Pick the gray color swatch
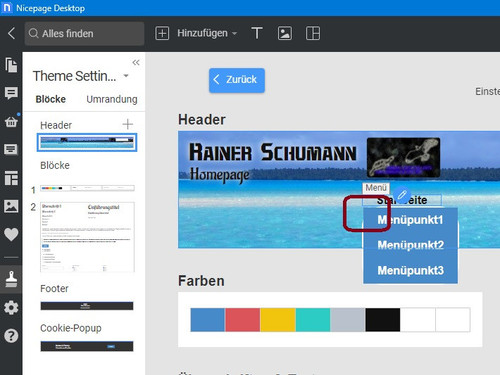This screenshot has height=375, width=500. coord(348,320)
